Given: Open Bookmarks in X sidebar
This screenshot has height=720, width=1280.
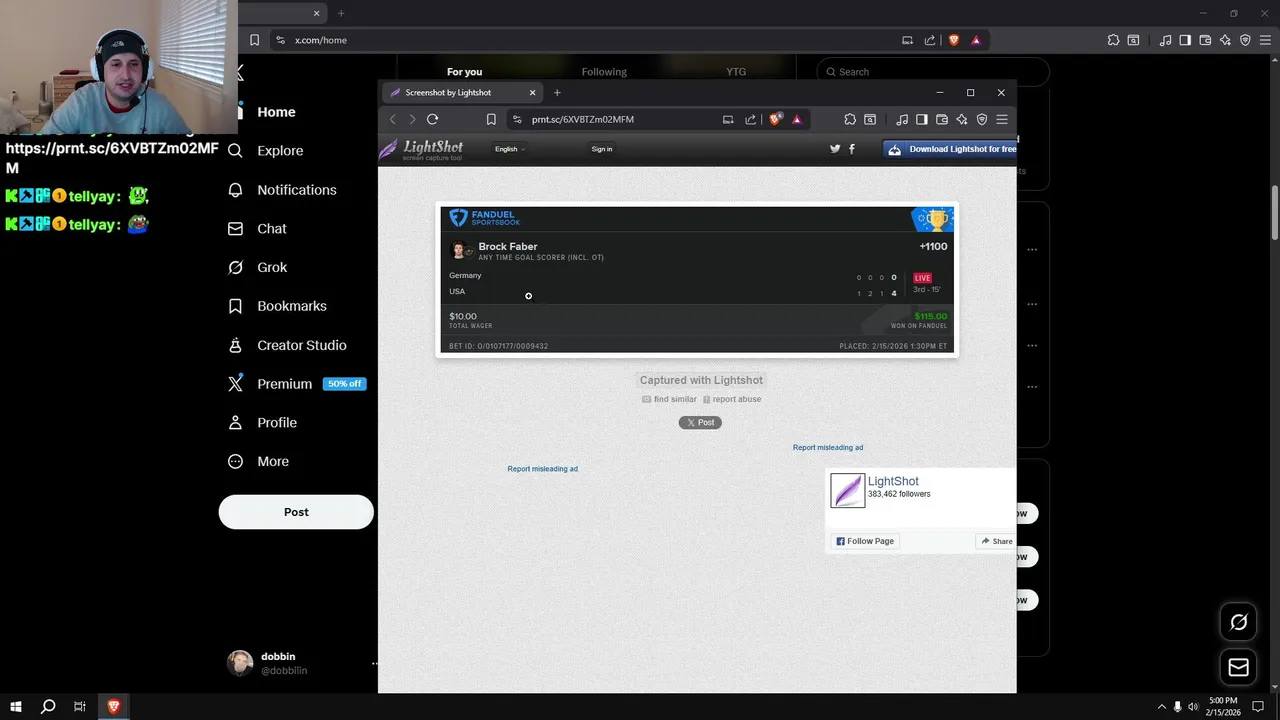Looking at the screenshot, I should click(277, 306).
